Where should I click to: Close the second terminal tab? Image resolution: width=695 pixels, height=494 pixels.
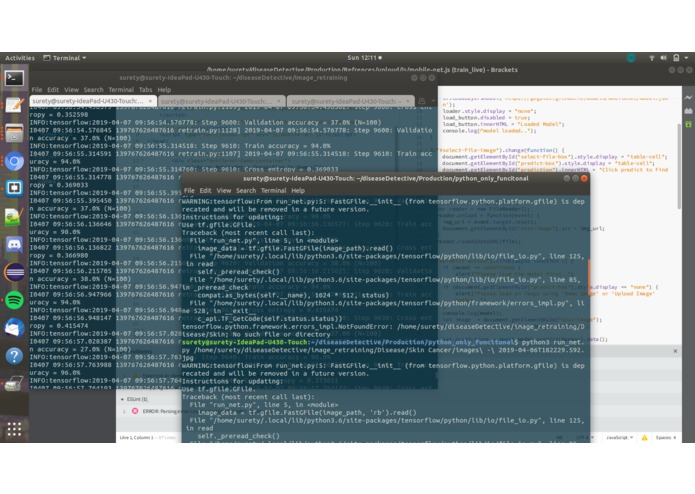pos(279,101)
